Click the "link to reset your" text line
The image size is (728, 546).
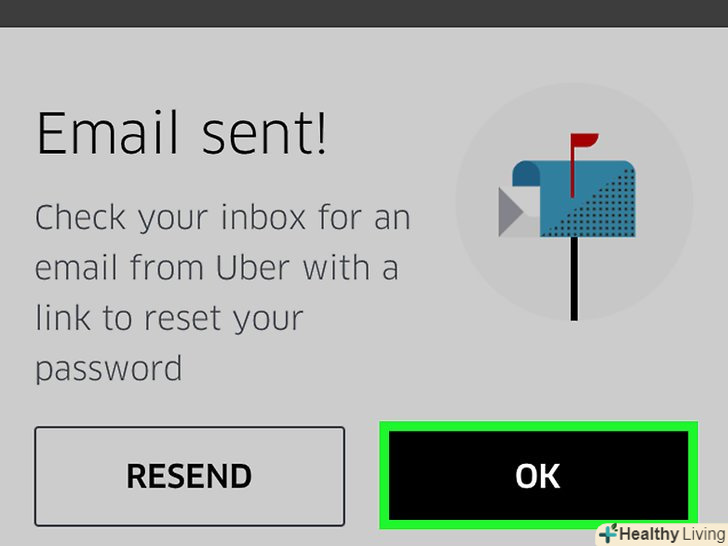[169, 318]
